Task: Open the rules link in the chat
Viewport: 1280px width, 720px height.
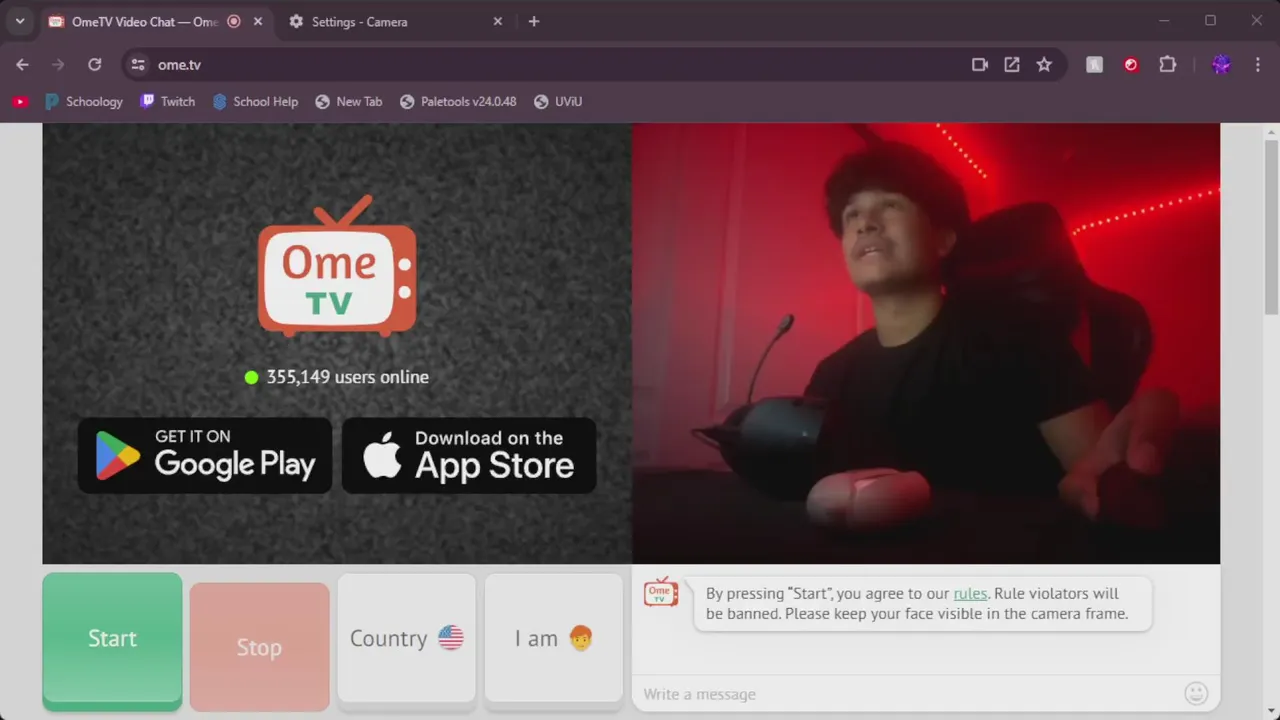Action: pos(970,594)
